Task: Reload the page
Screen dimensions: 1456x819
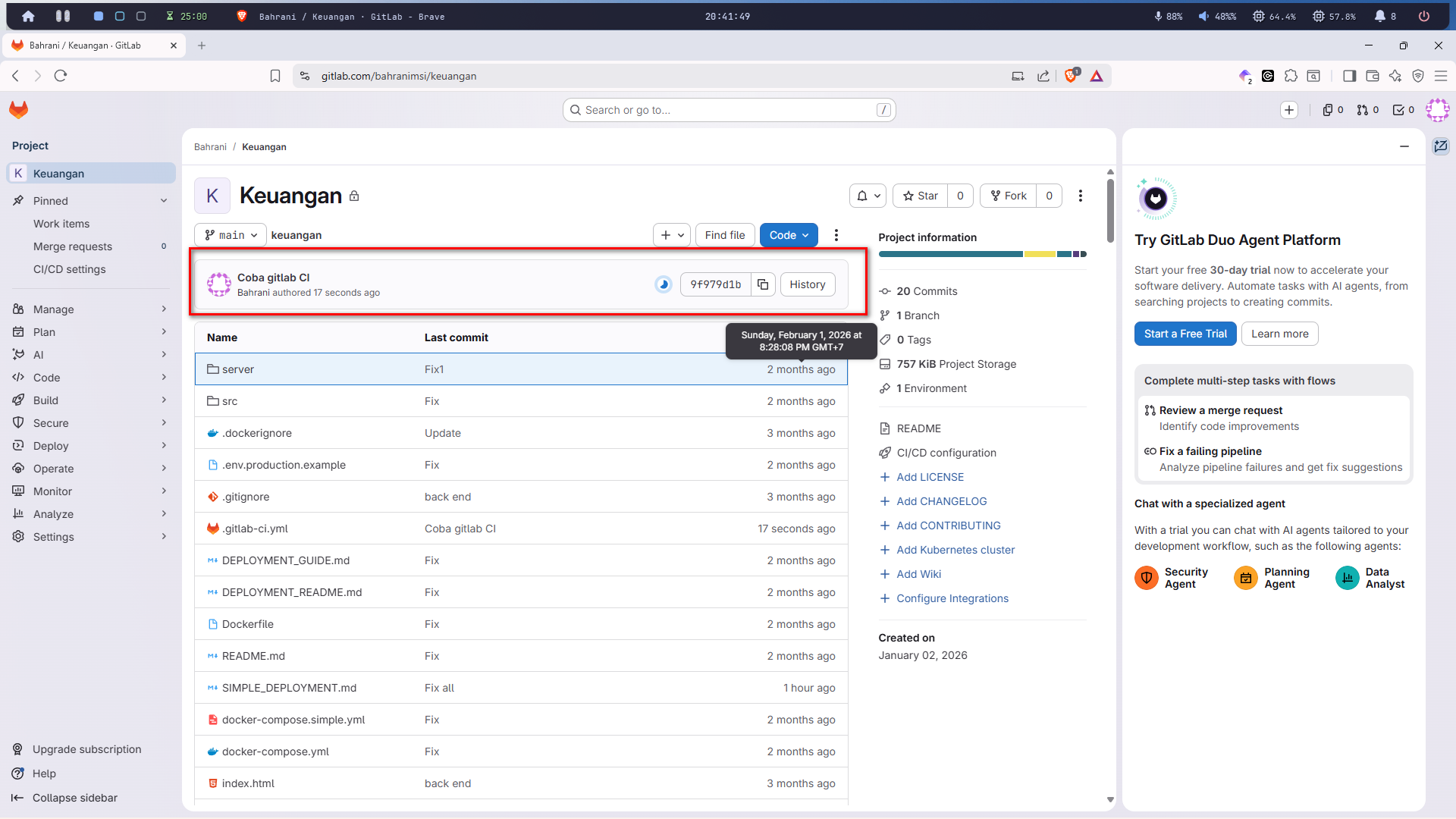Action: click(x=61, y=76)
